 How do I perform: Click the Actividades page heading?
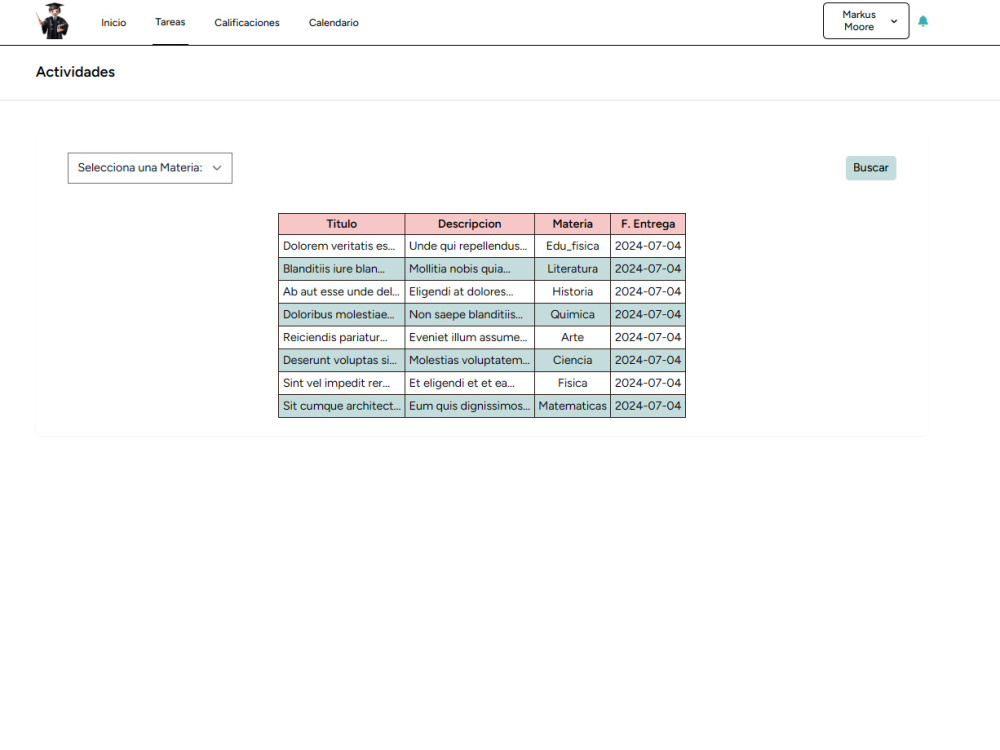[x=75, y=72]
